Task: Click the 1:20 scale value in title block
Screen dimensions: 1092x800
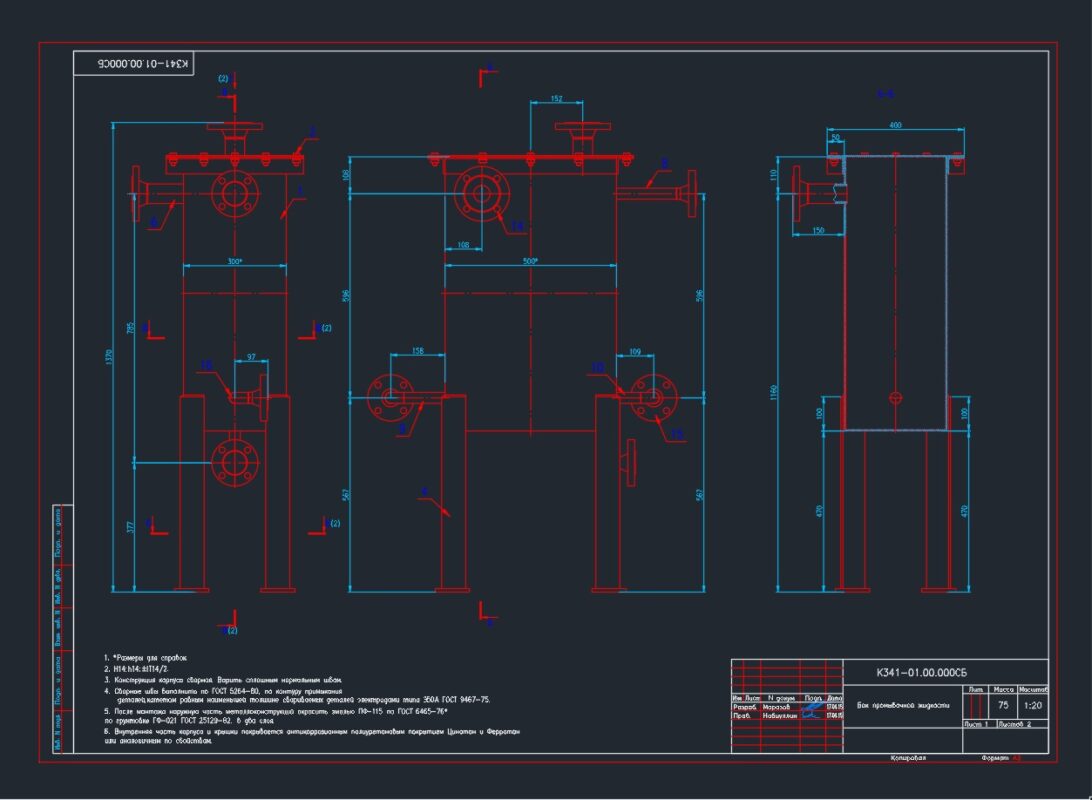Action: click(1033, 705)
